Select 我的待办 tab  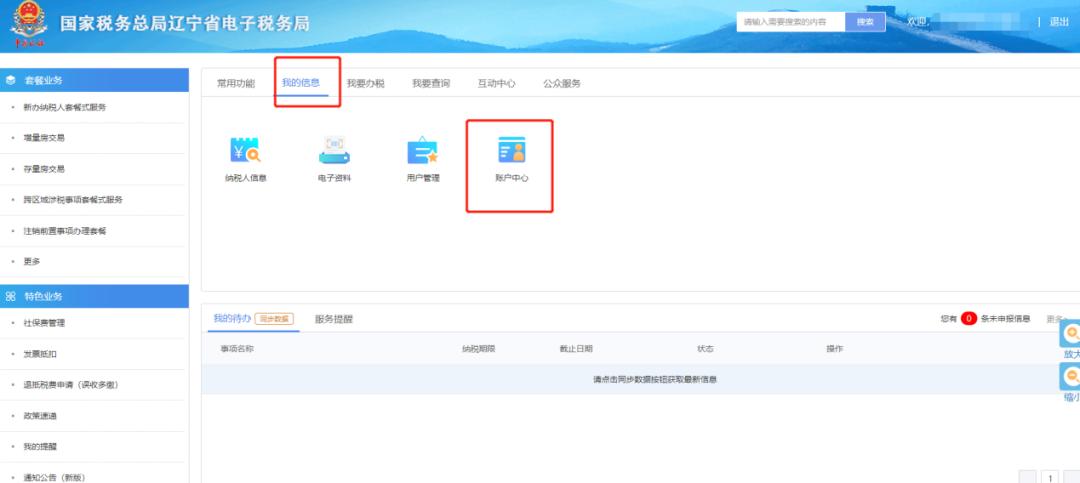pyautogui.click(x=232, y=318)
